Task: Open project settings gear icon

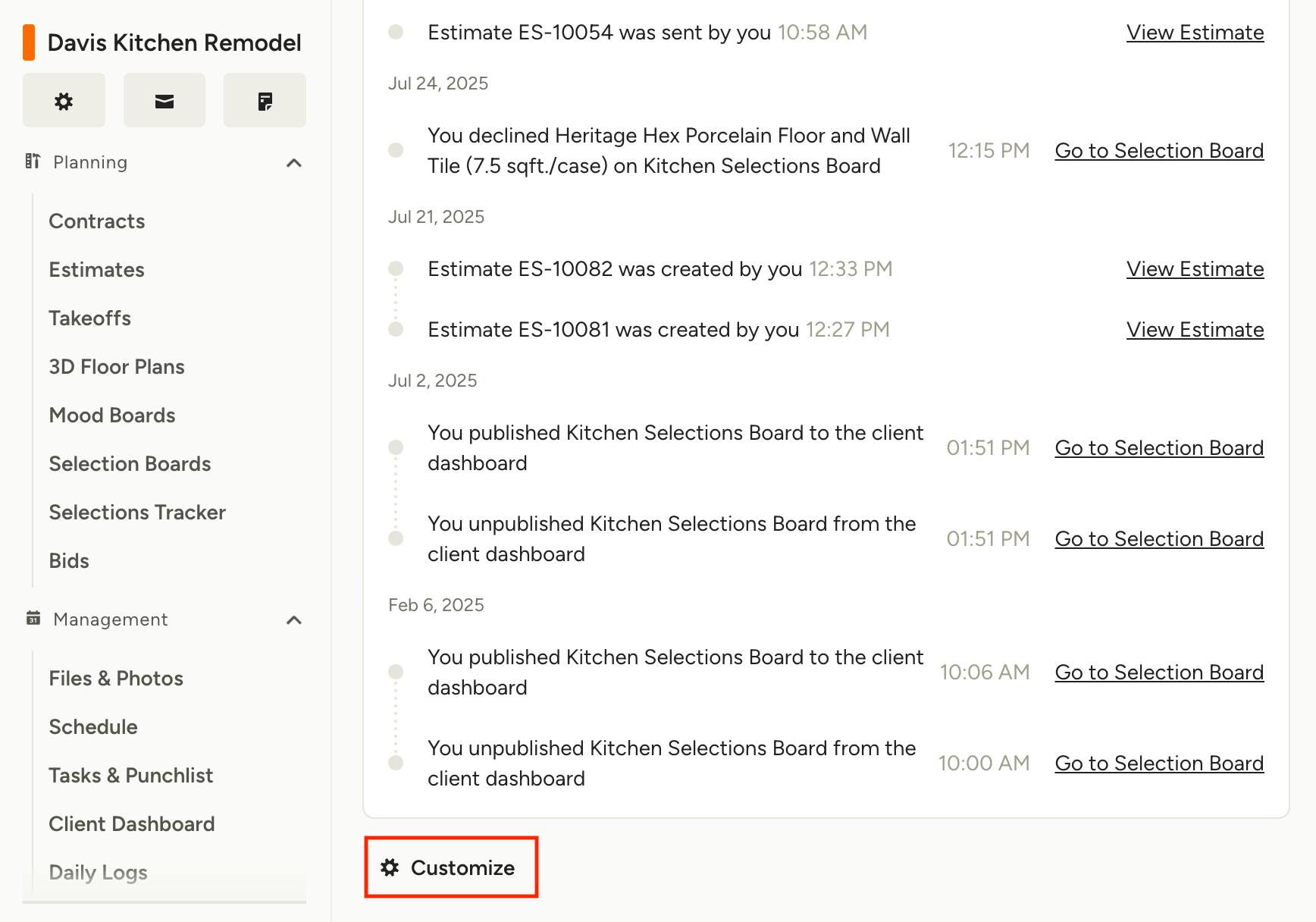Action: pyautogui.click(x=64, y=101)
